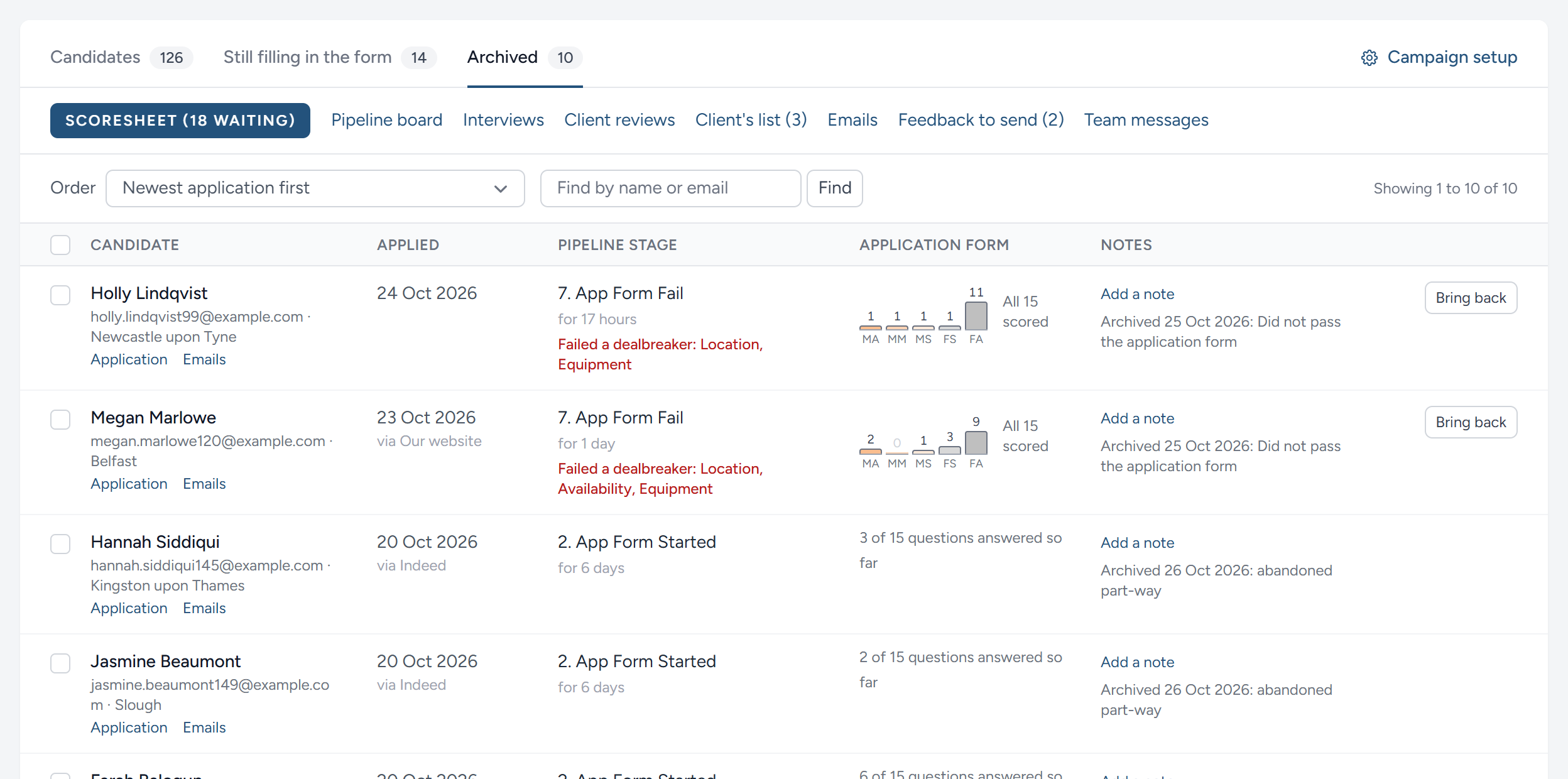This screenshot has width=1568, height=779.
Task: Check the box for Hannah Siddiqui
Action: tap(60, 544)
